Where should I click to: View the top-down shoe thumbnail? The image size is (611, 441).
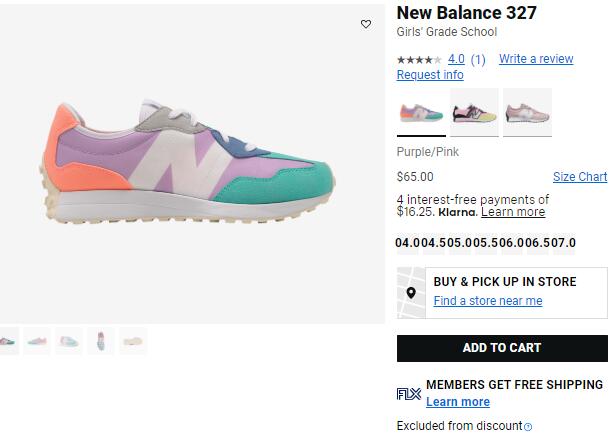[x=101, y=341]
